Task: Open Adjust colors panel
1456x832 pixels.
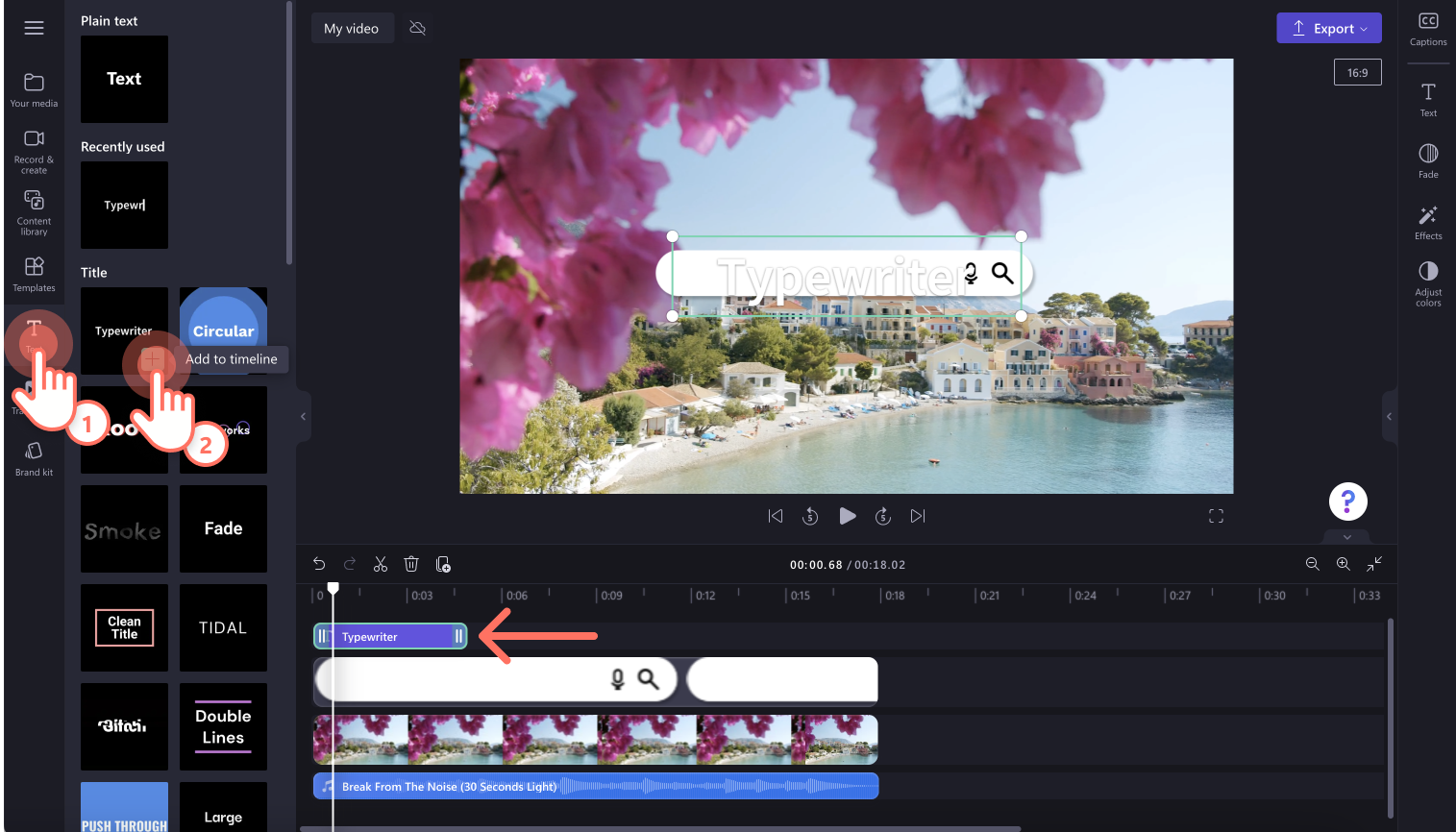Action: 1428,284
